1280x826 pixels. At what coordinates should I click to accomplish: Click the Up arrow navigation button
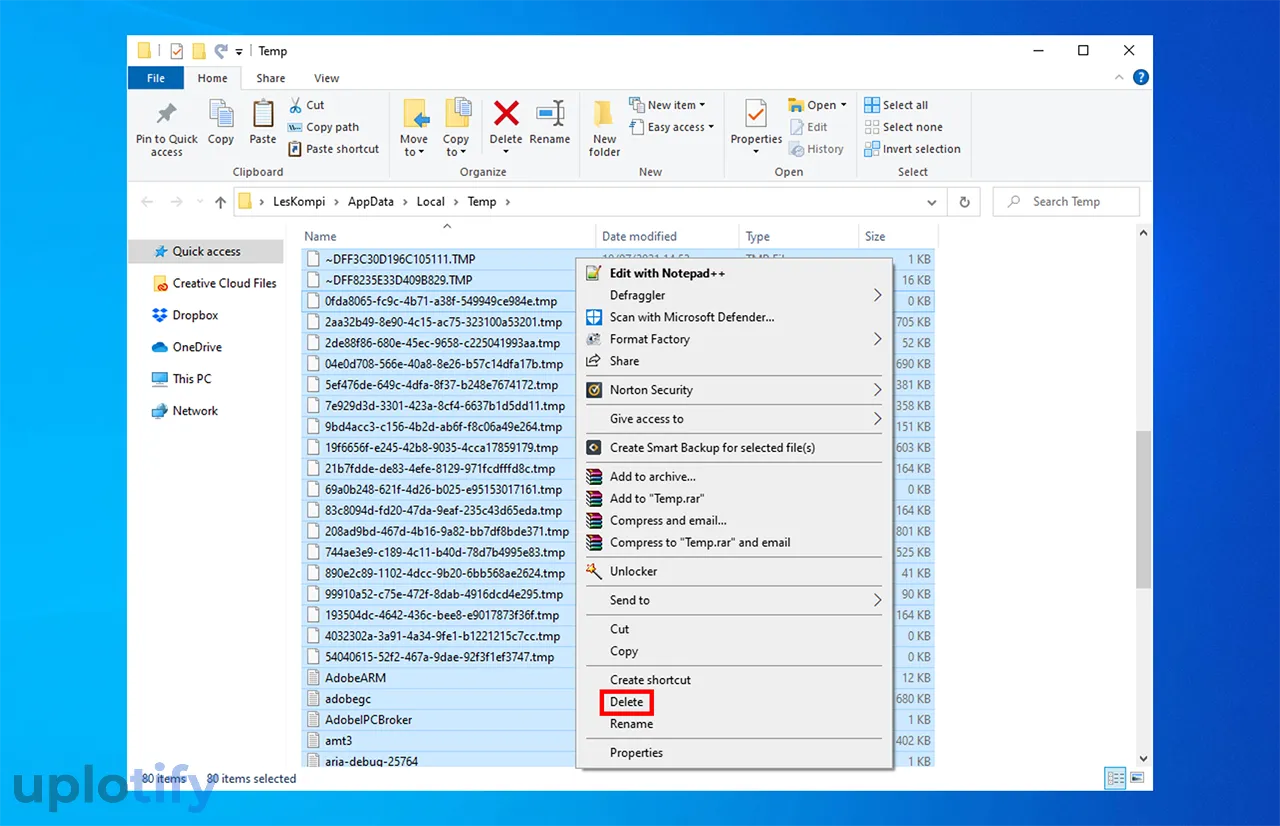tap(221, 202)
